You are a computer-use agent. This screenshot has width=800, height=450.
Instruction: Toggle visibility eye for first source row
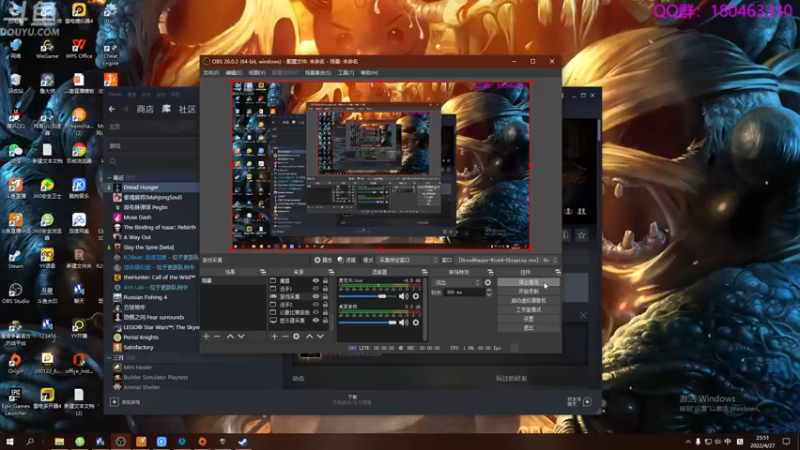[x=316, y=281]
